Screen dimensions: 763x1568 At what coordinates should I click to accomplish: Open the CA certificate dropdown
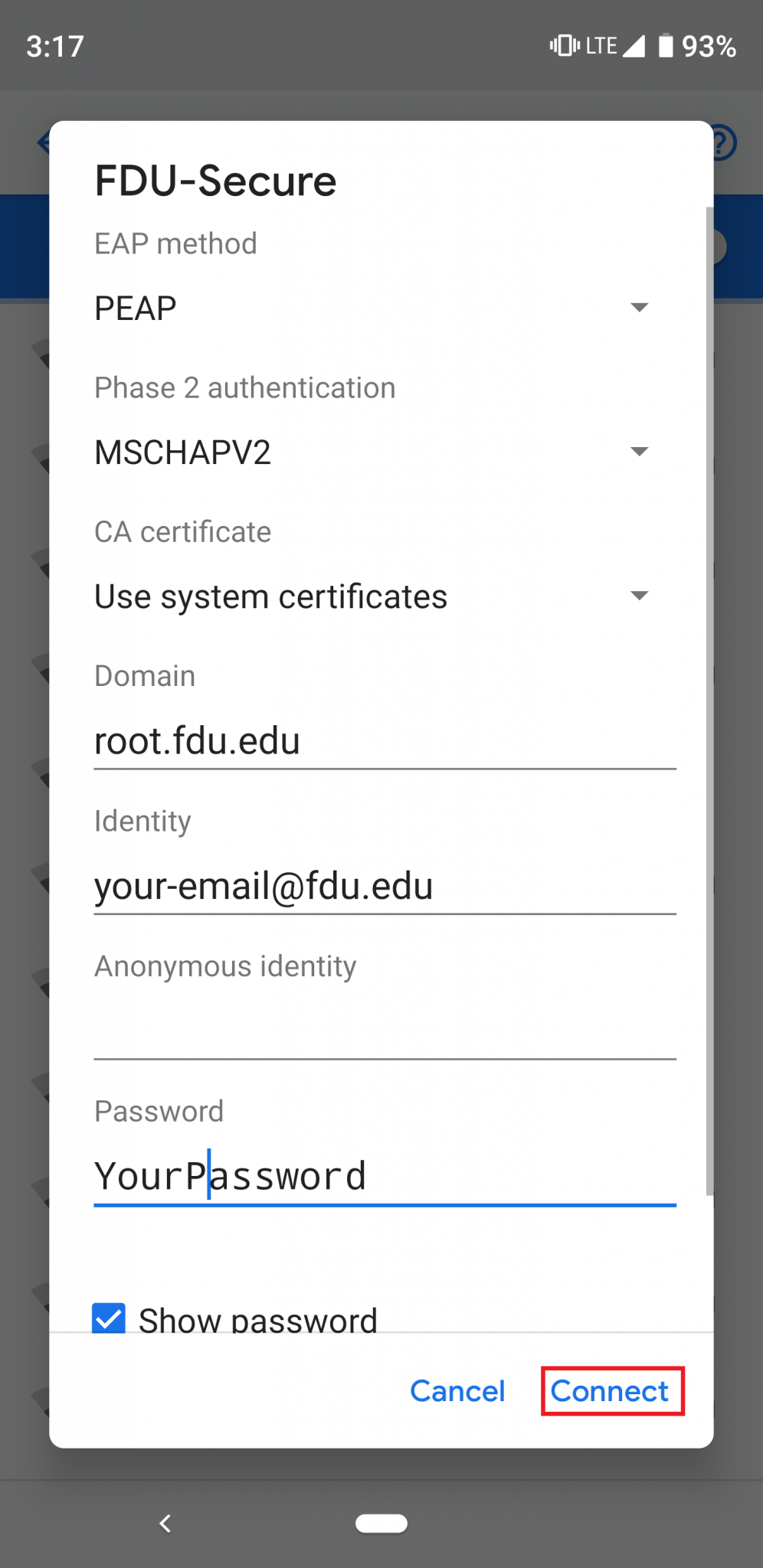372,596
